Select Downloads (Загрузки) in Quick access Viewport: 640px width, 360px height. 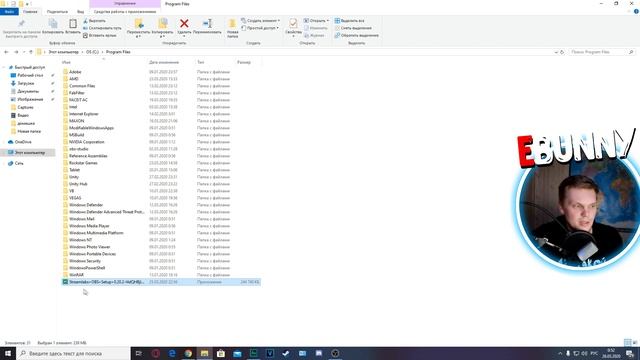pos(26,83)
